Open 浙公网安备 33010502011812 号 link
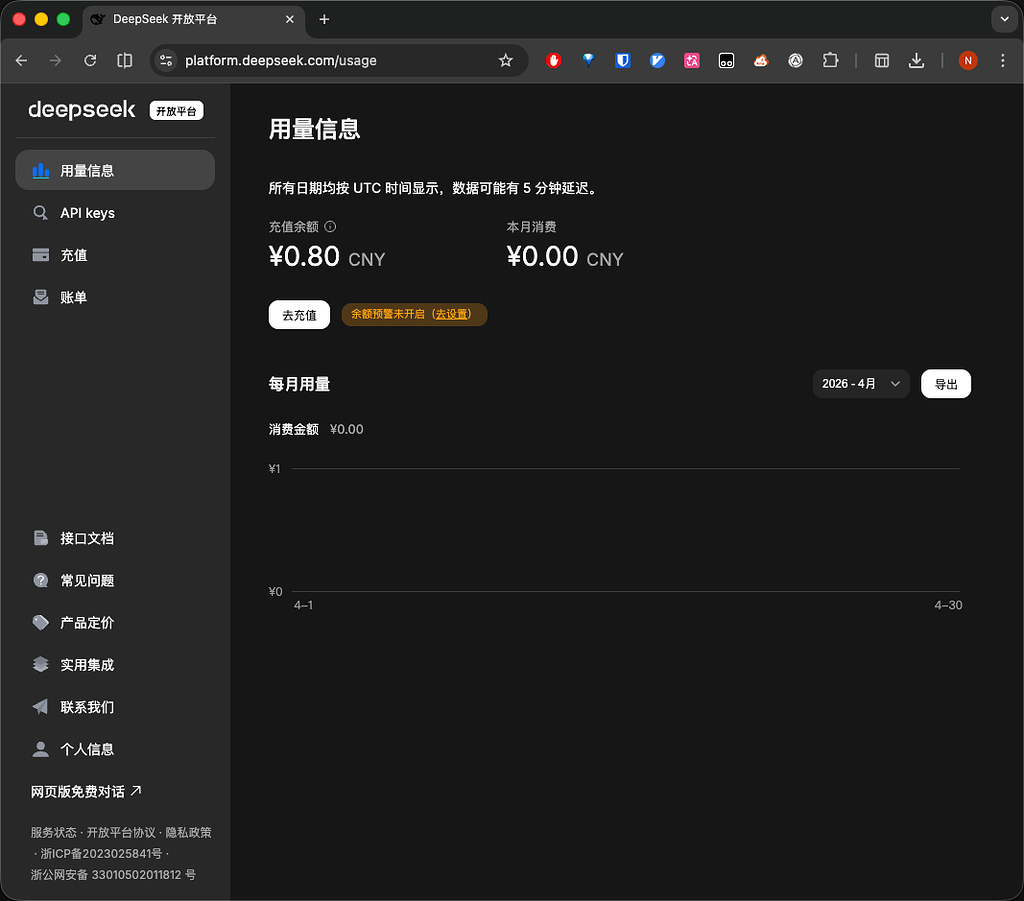Viewport: 1024px width, 901px height. [113, 875]
